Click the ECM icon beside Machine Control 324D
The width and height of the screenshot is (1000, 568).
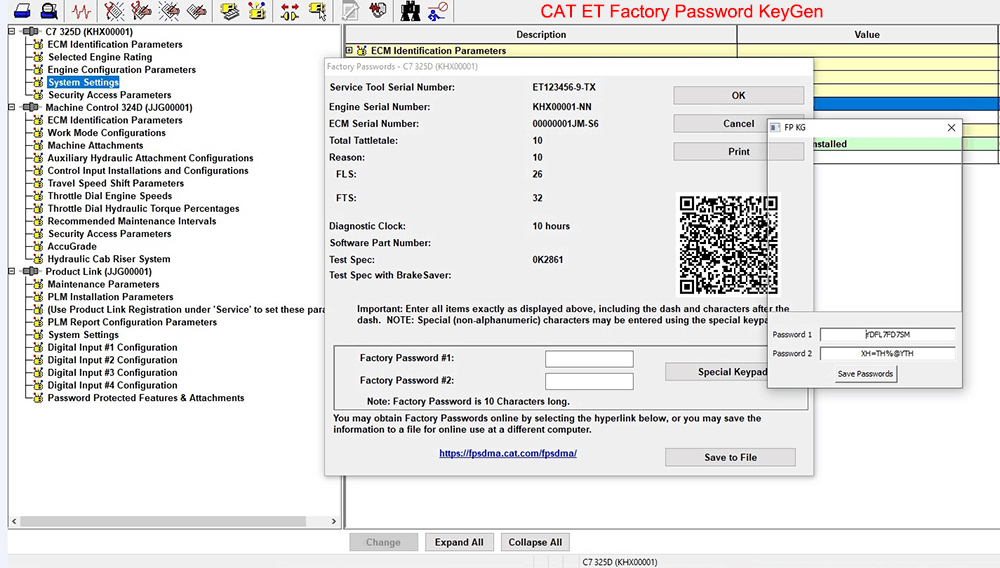click(x=30, y=107)
